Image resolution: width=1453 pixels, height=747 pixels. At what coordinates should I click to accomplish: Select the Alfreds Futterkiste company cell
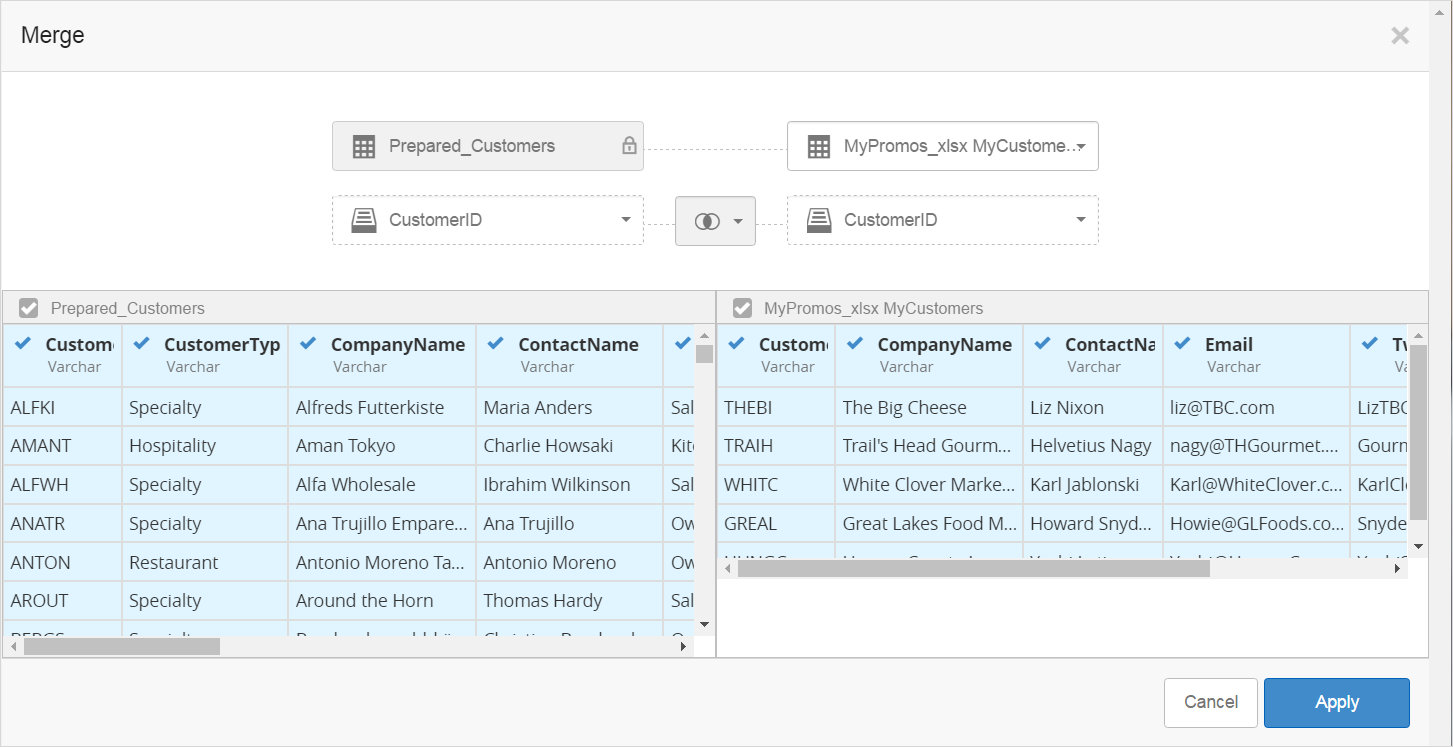click(370, 408)
